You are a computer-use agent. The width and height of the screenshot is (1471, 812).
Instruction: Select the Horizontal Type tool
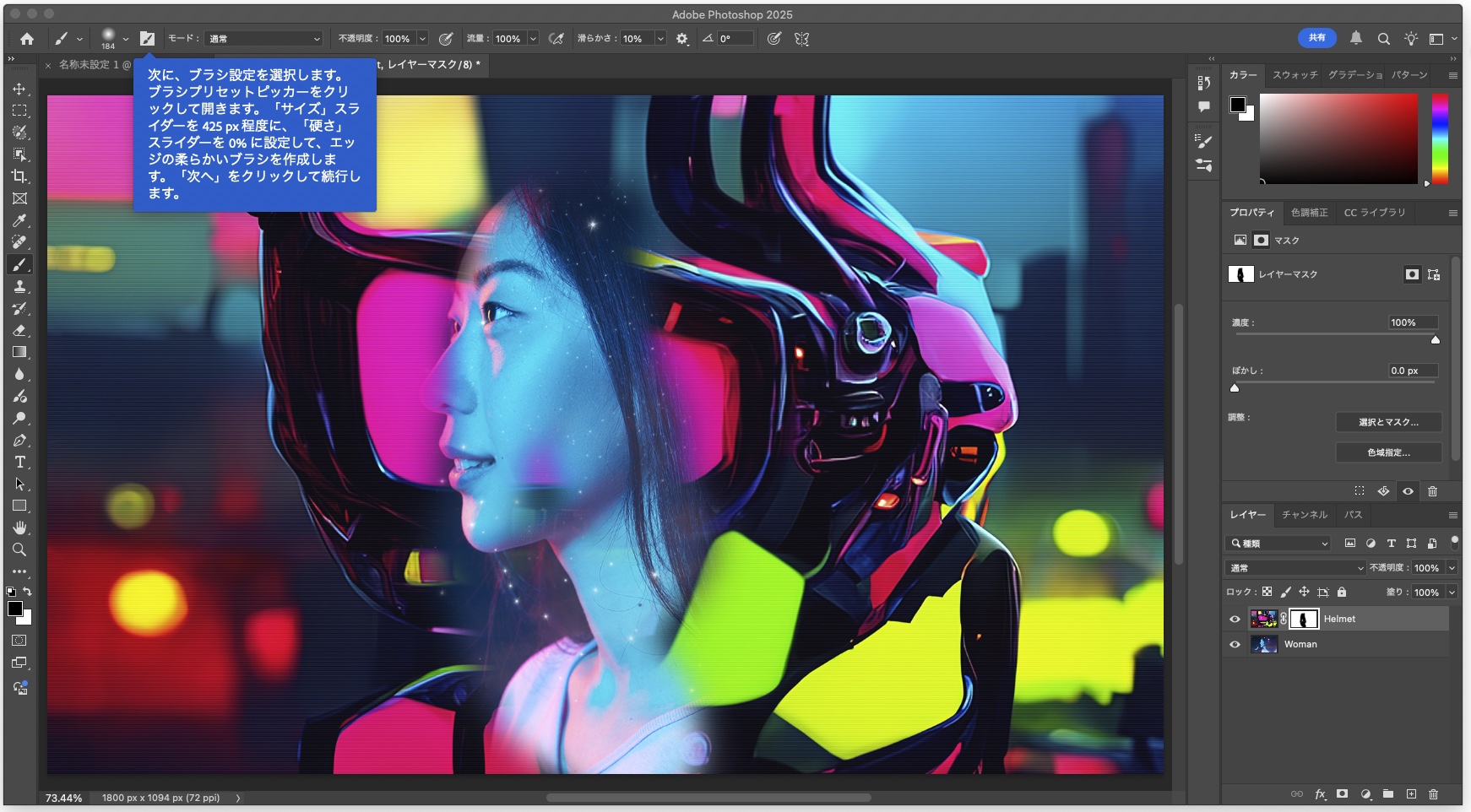19,463
